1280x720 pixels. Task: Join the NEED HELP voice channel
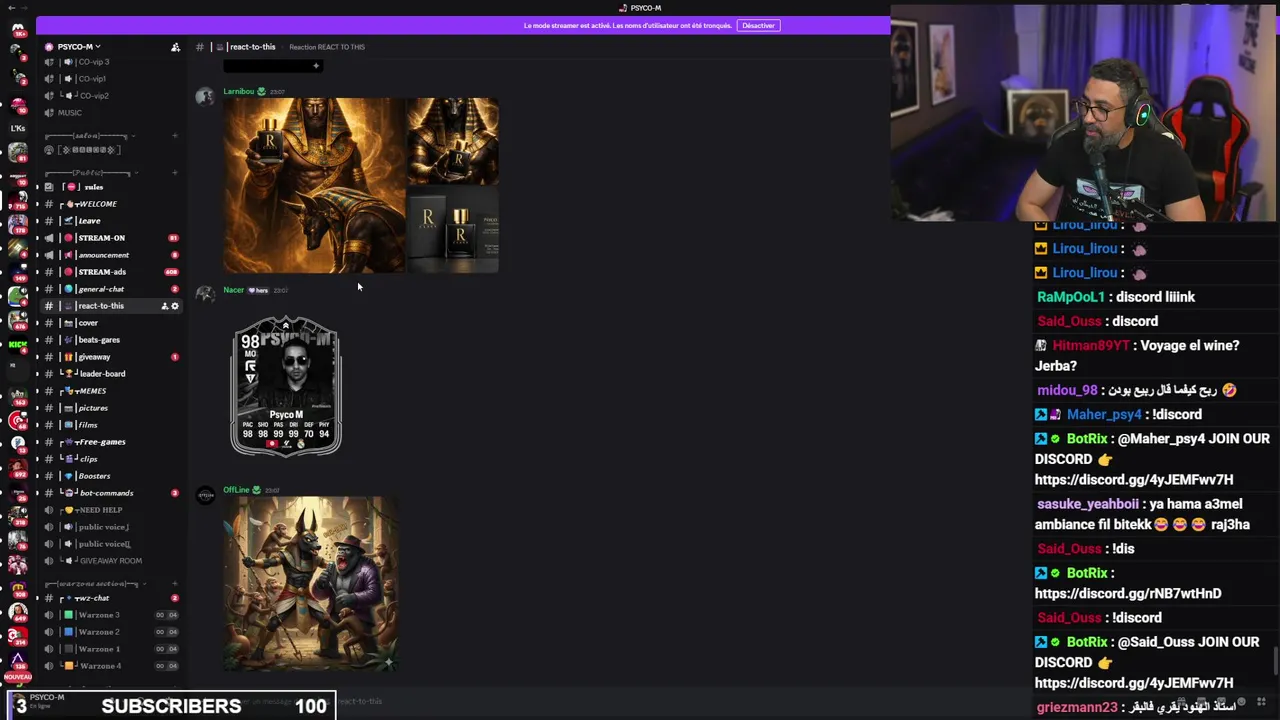[x=110, y=510]
